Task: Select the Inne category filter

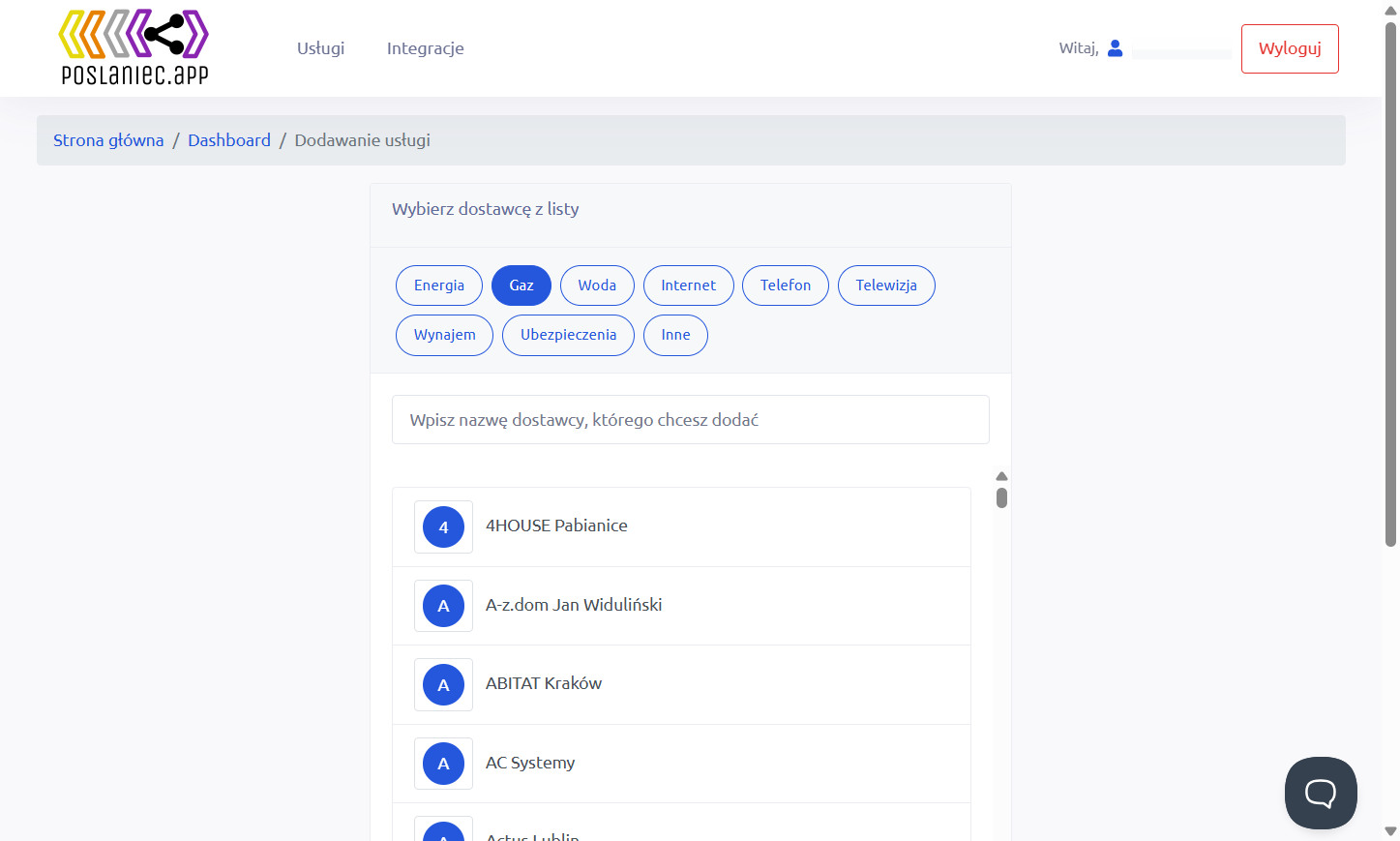Action: point(675,335)
